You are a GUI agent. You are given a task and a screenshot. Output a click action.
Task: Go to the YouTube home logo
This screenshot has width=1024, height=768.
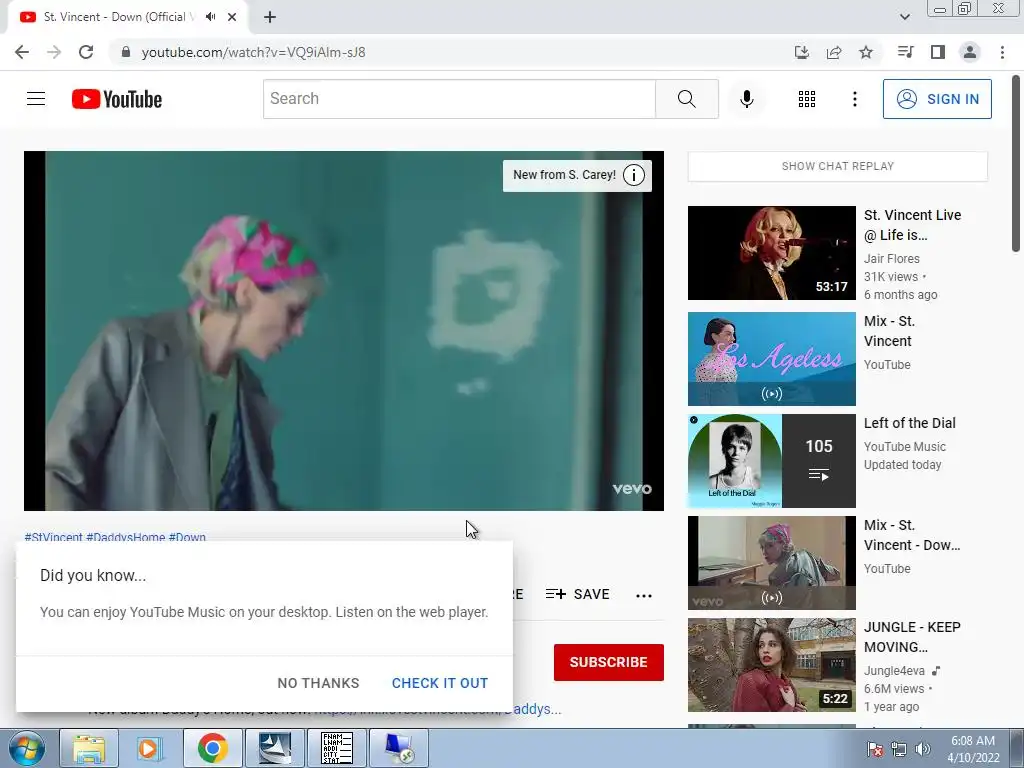tap(117, 99)
